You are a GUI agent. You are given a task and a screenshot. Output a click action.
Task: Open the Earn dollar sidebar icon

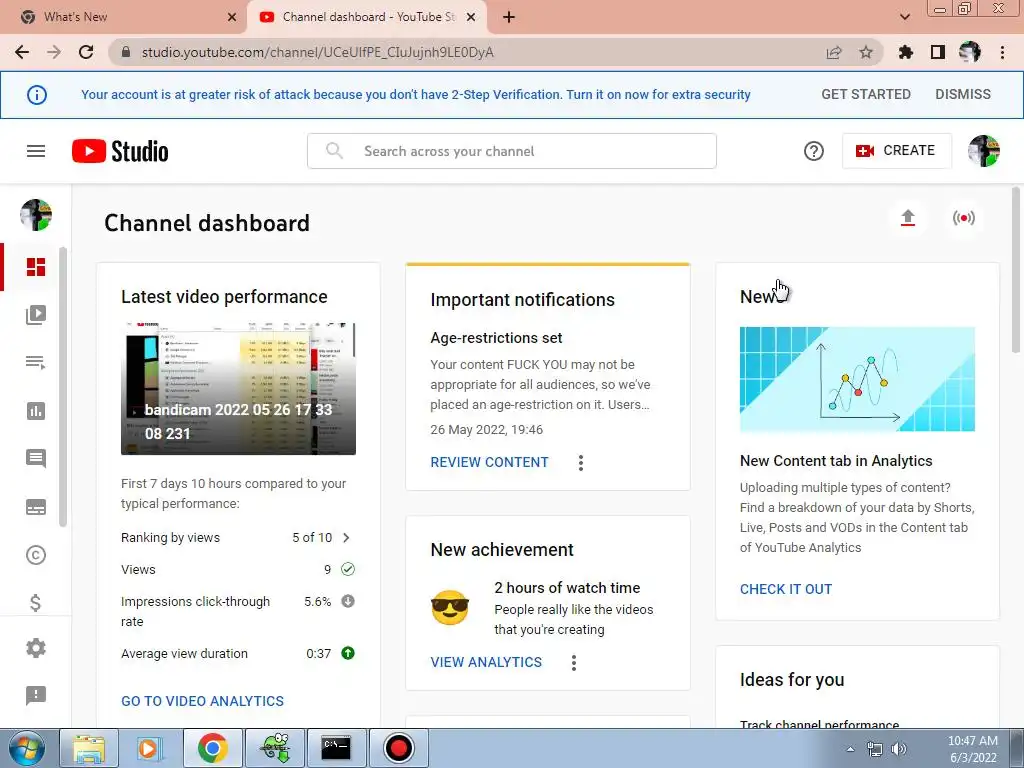click(x=36, y=602)
